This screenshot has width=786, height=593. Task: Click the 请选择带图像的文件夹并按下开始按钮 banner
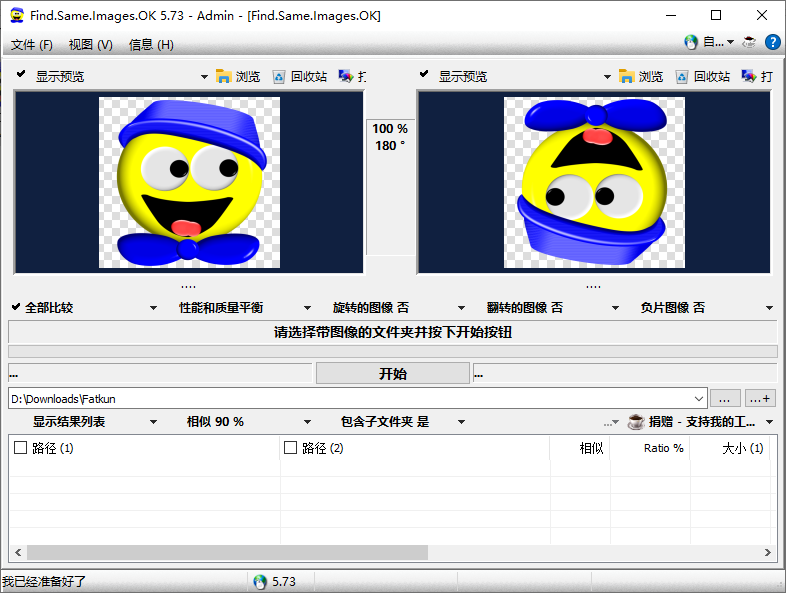click(x=392, y=332)
